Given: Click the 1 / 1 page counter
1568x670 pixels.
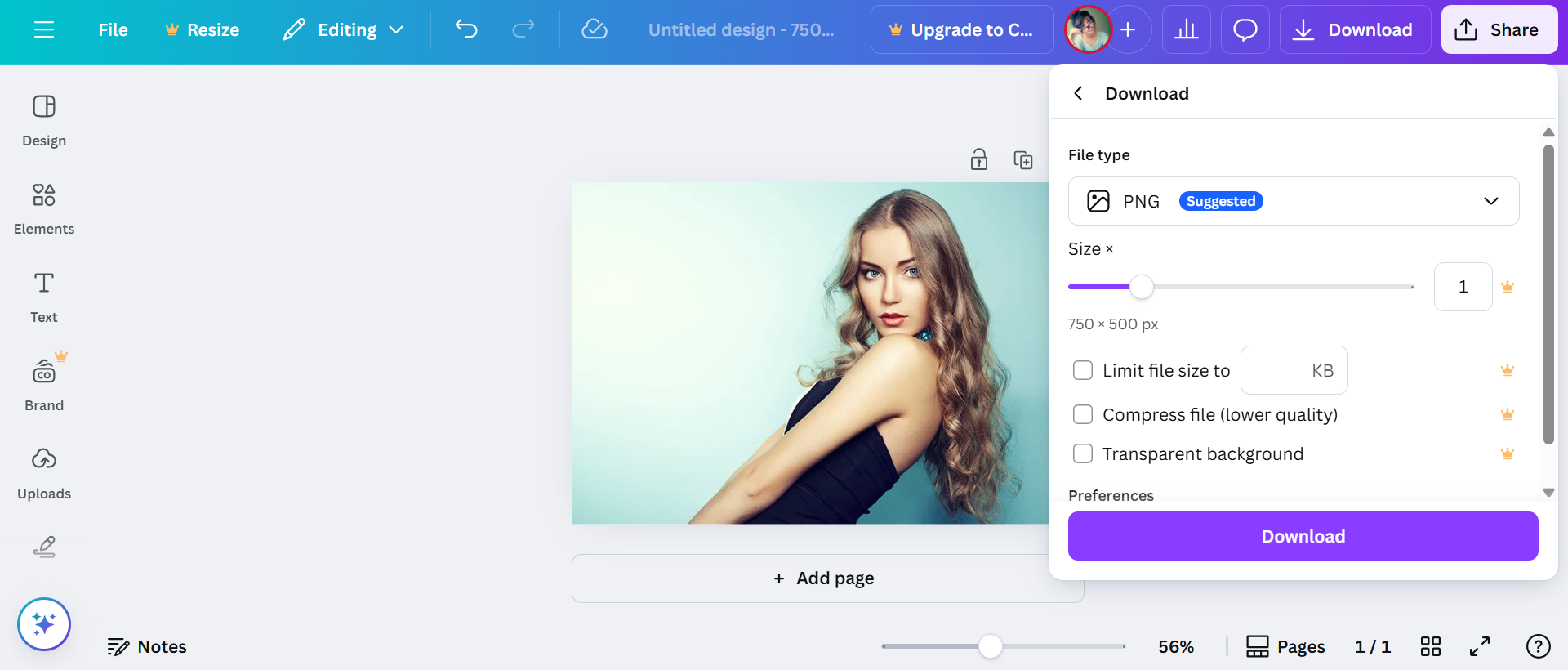Looking at the screenshot, I should tap(1373, 646).
